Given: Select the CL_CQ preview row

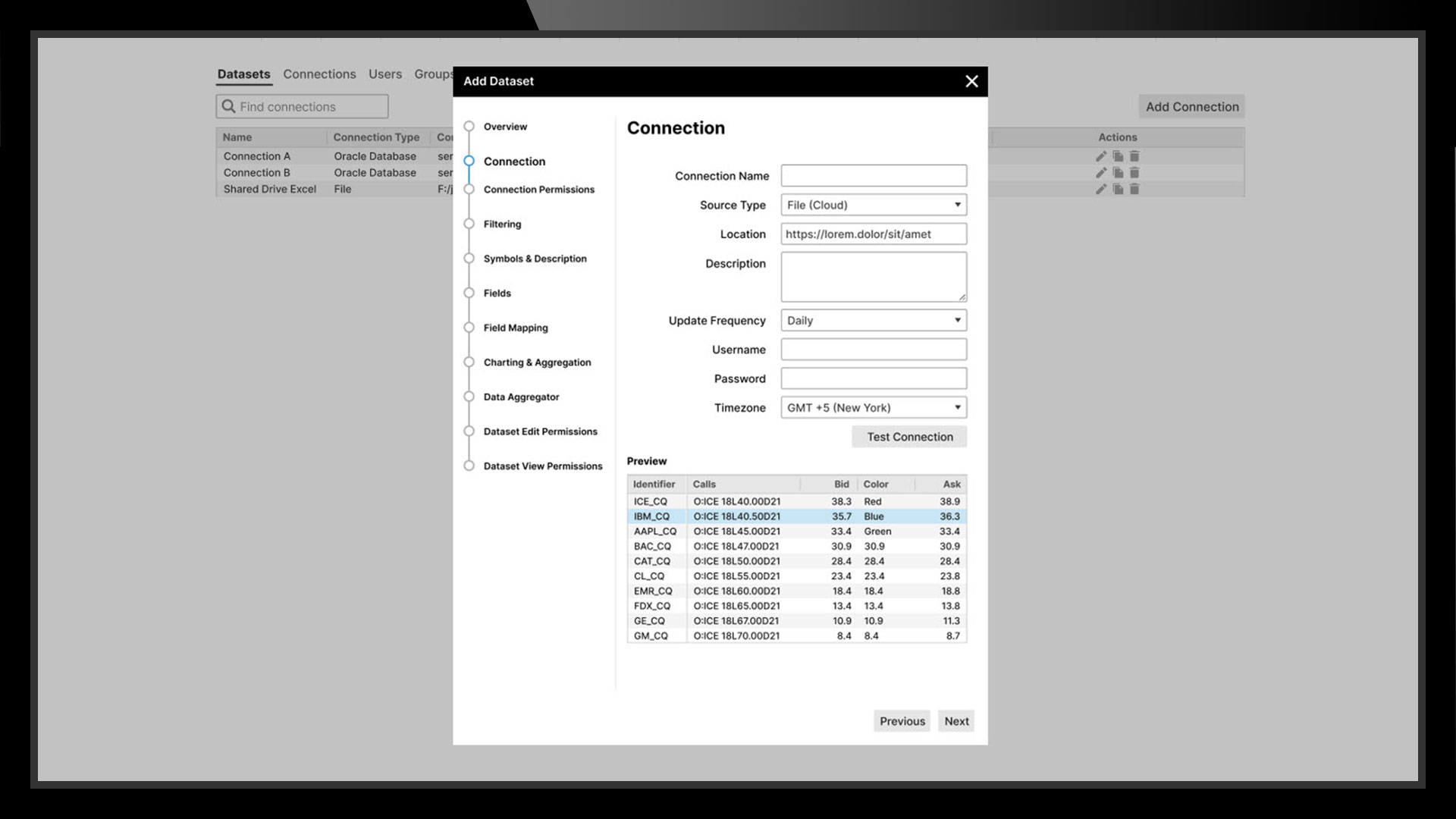Looking at the screenshot, I should click(797, 576).
